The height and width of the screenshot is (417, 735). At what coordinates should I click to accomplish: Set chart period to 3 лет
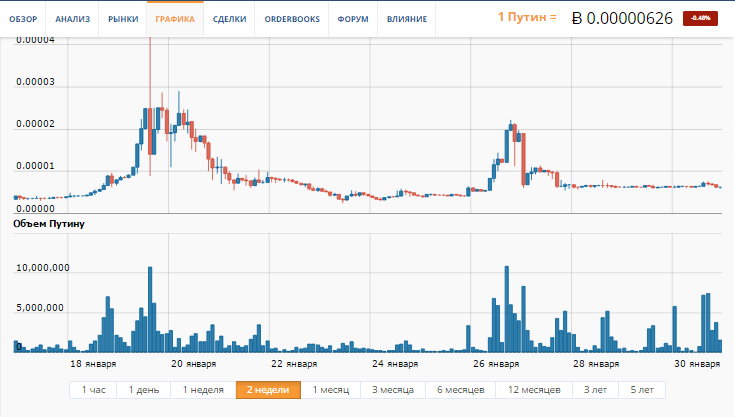[598, 390]
